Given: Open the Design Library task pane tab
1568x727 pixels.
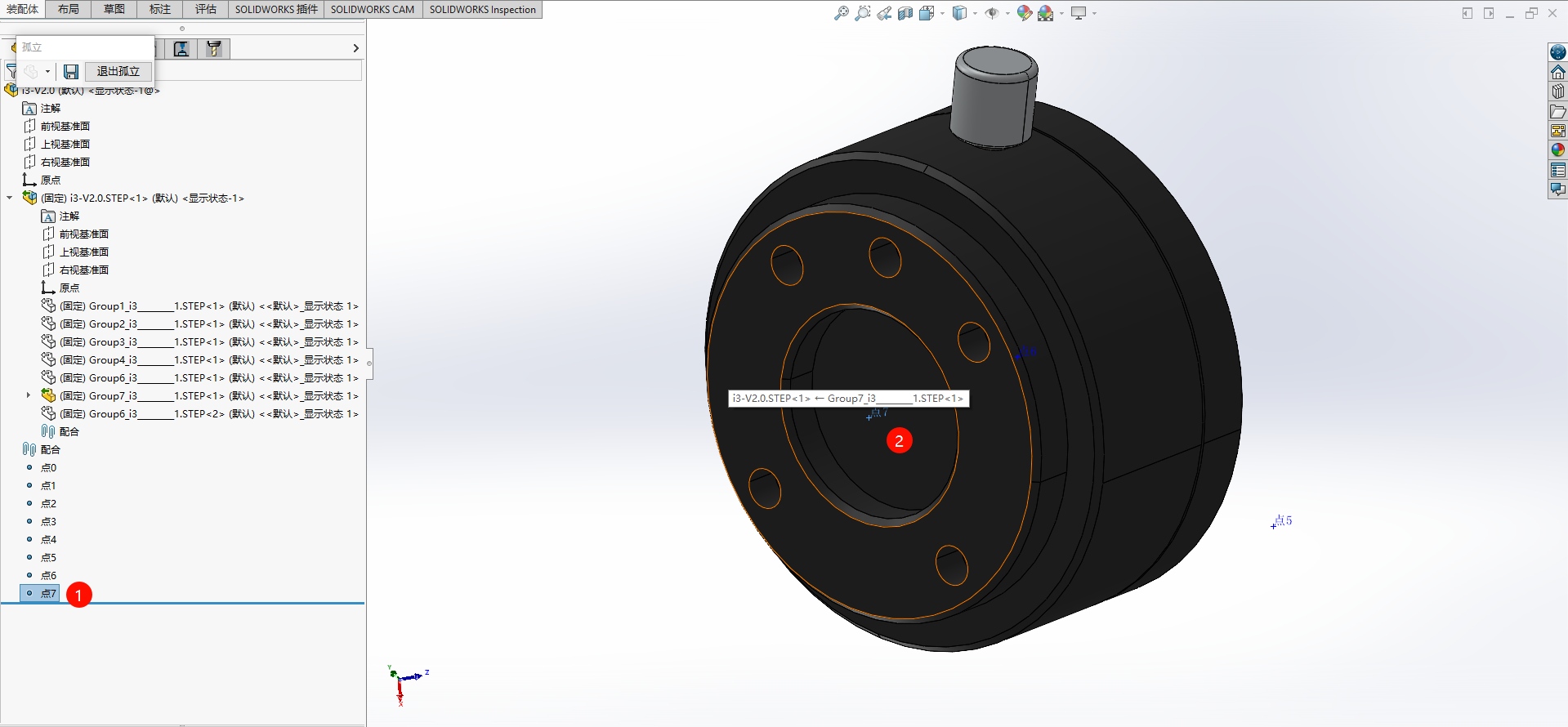Looking at the screenshot, I should click(x=1558, y=91).
